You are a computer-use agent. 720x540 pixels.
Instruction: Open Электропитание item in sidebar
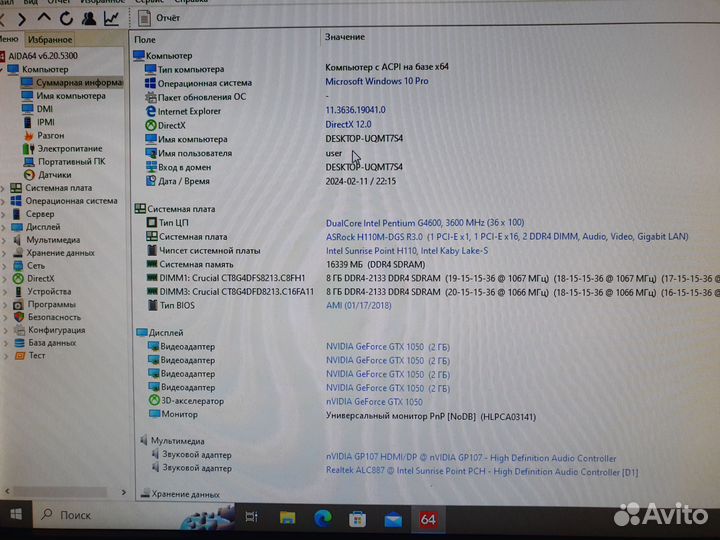pyautogui.click(x=69, y=149)
